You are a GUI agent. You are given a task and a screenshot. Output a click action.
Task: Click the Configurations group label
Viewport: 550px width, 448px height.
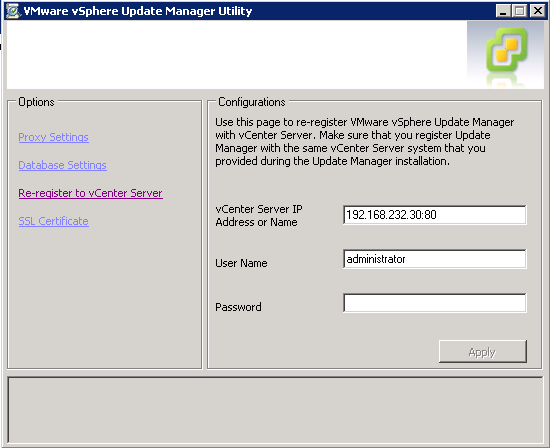(x=252, y=102)
